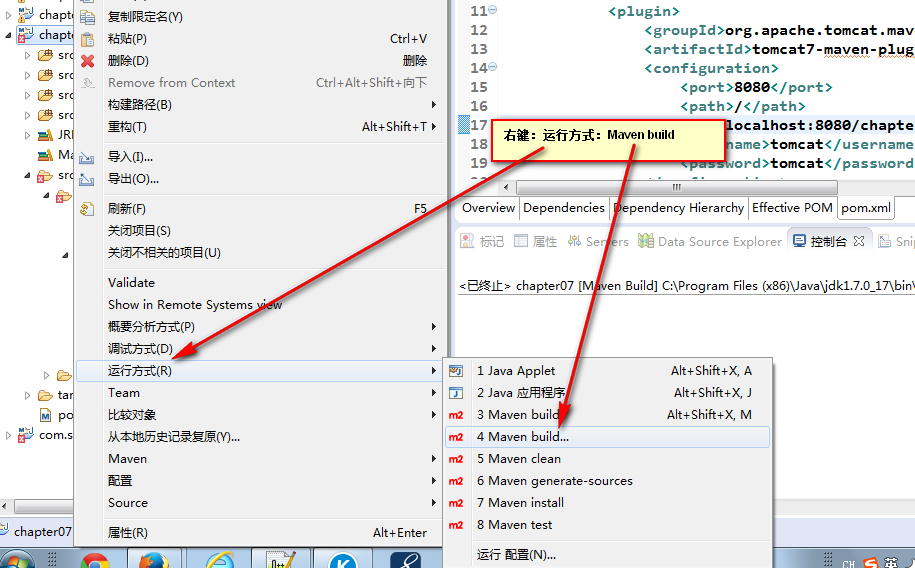Choose 3 Maven build from Run As submenu
Image resolution: width=915 pixels, height=568 pixels.
click(607, 415)
